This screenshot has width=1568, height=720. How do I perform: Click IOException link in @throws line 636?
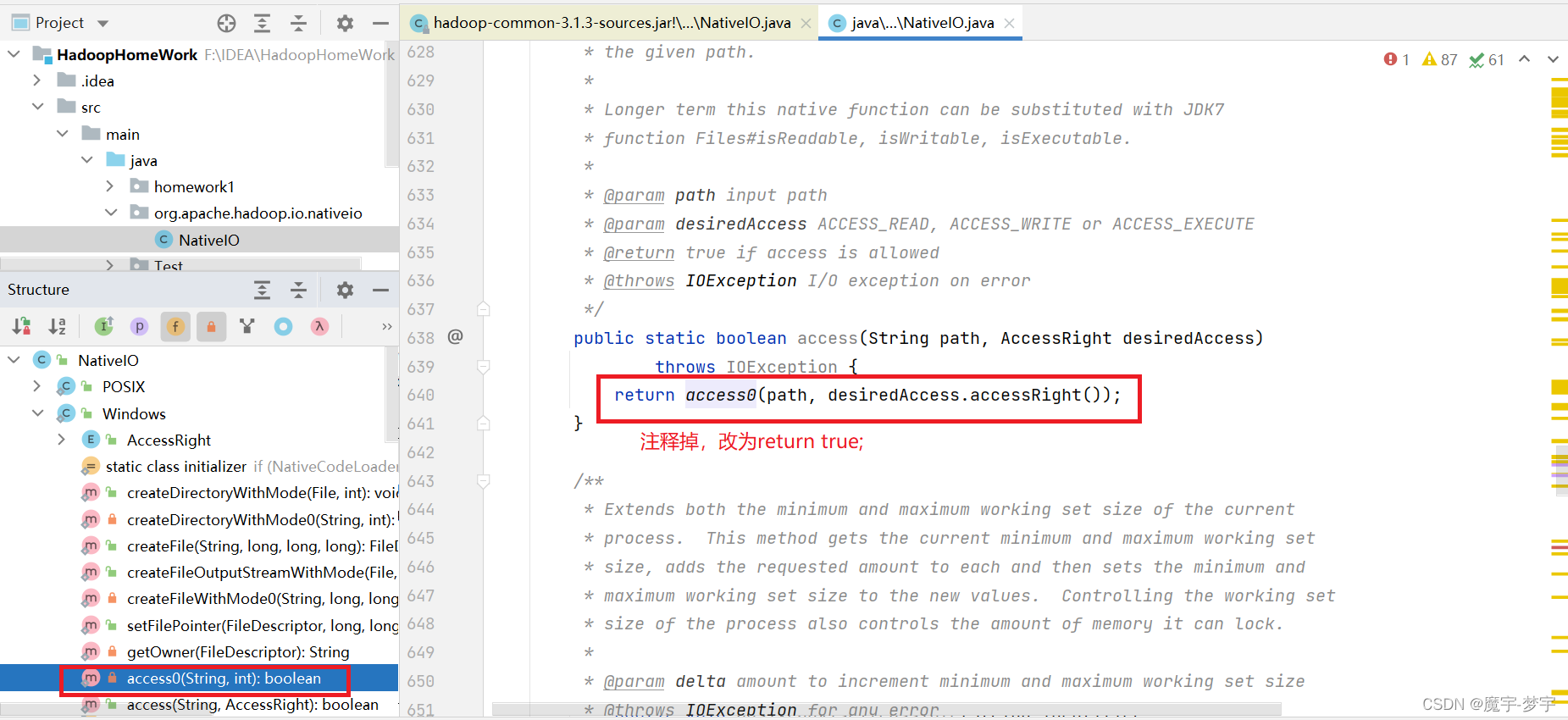741,281
